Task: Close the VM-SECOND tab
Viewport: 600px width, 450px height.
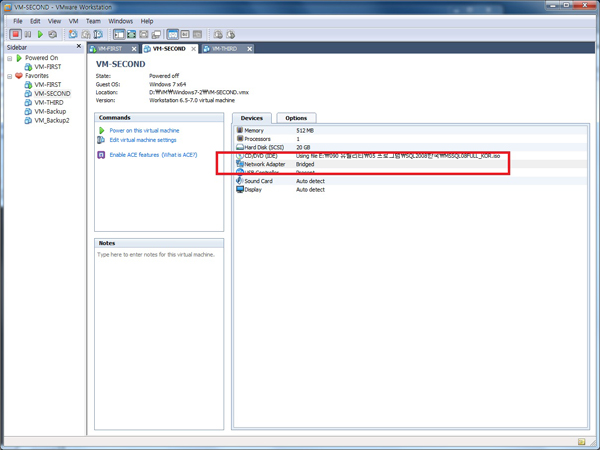Action: pyautogui.click(x=194, y=49)
